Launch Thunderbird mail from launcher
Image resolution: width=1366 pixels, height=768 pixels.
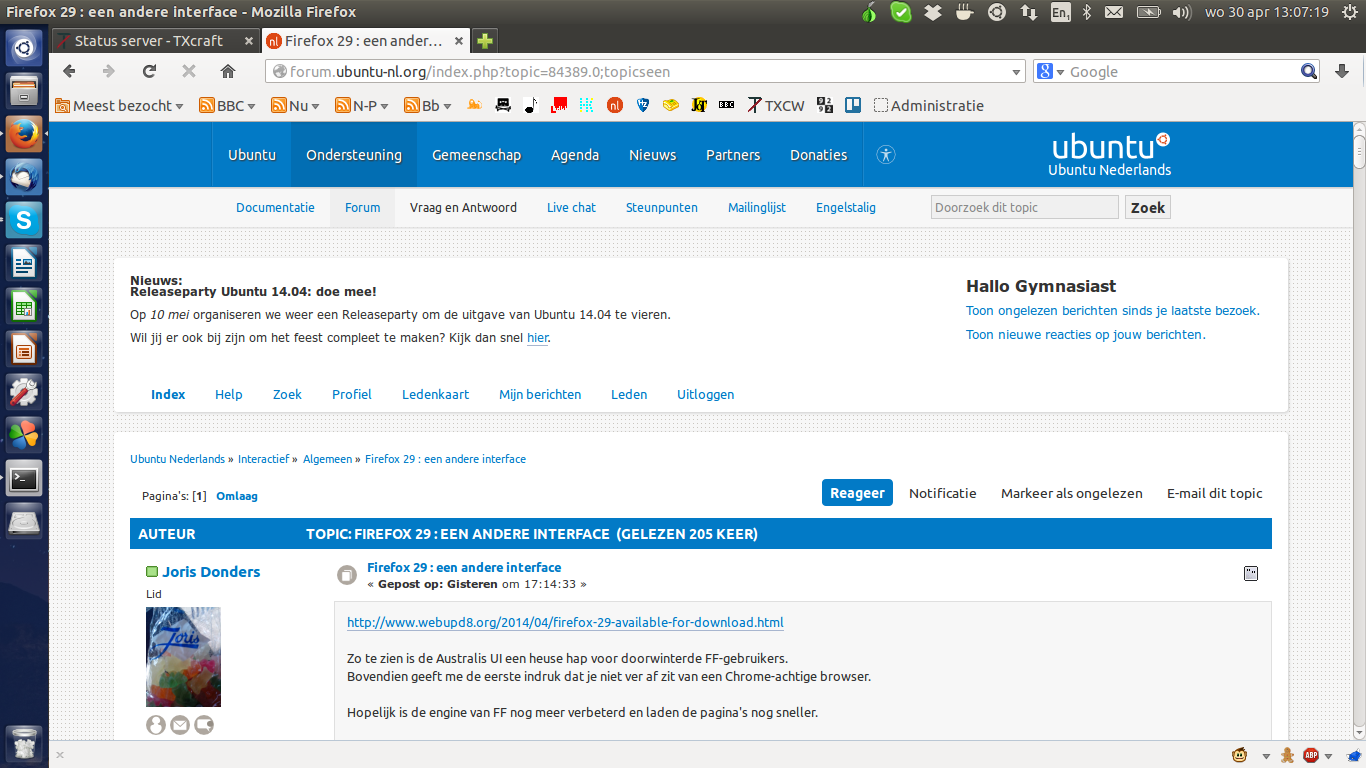24,177
